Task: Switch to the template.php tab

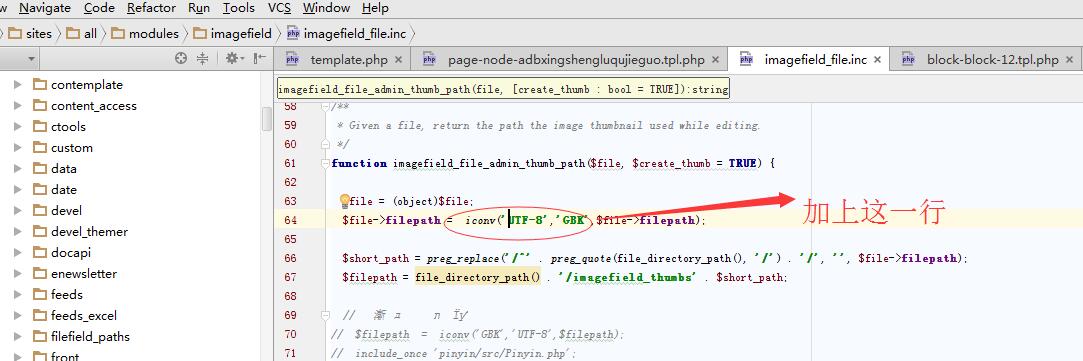Action: pos(349,60)
